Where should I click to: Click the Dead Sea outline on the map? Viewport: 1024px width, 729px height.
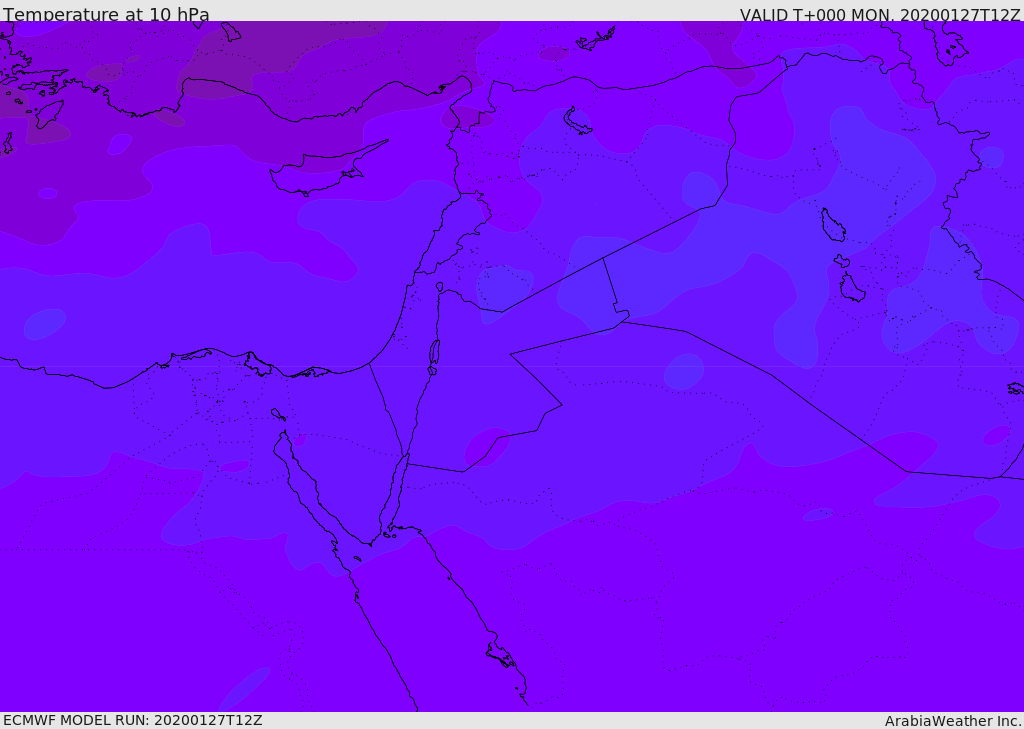434,356
